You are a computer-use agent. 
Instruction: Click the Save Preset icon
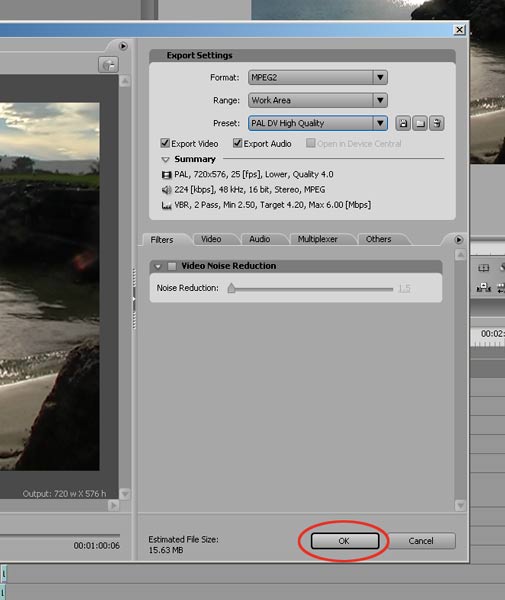click(403, 124)
